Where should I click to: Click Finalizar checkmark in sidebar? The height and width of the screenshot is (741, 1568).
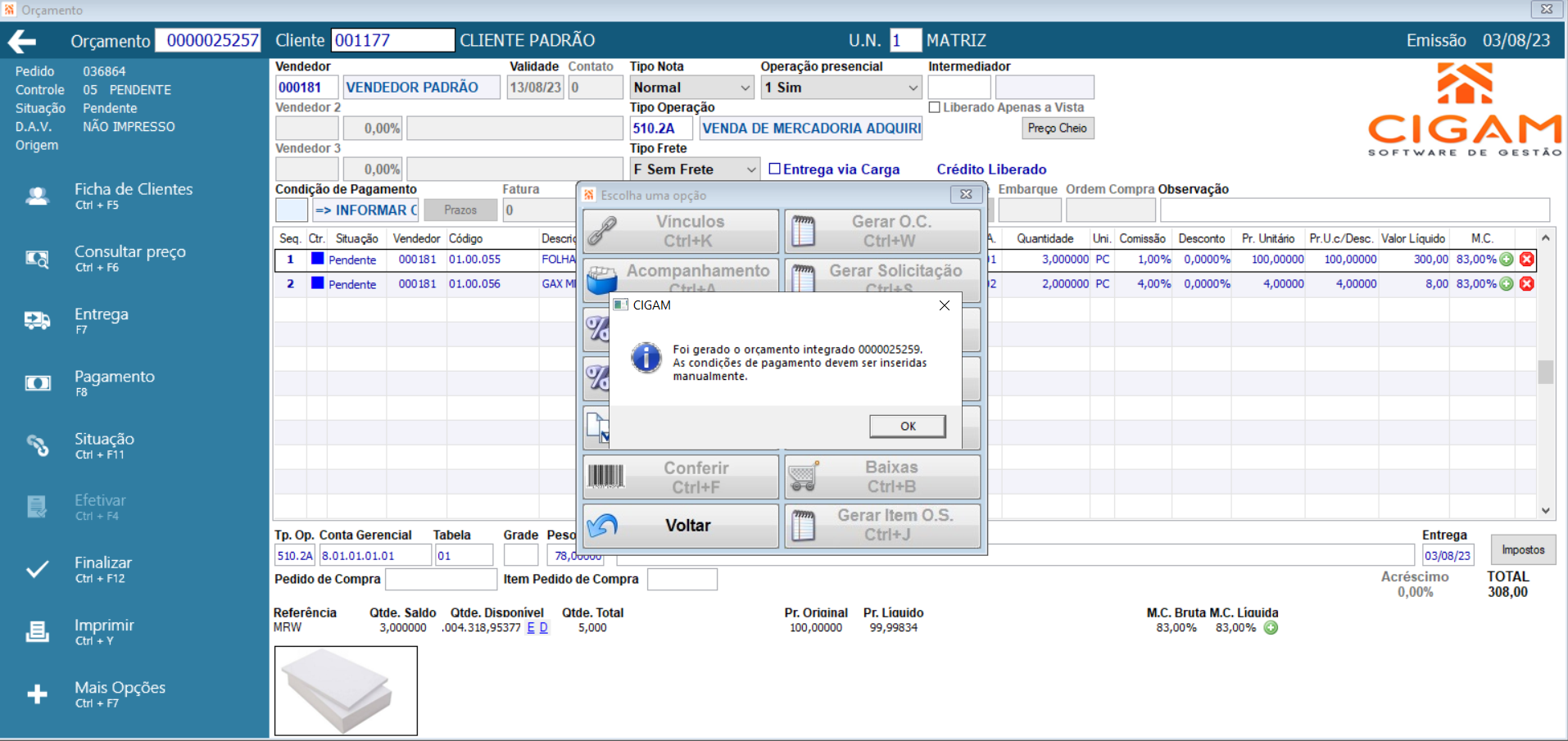(x=38, y=569)
